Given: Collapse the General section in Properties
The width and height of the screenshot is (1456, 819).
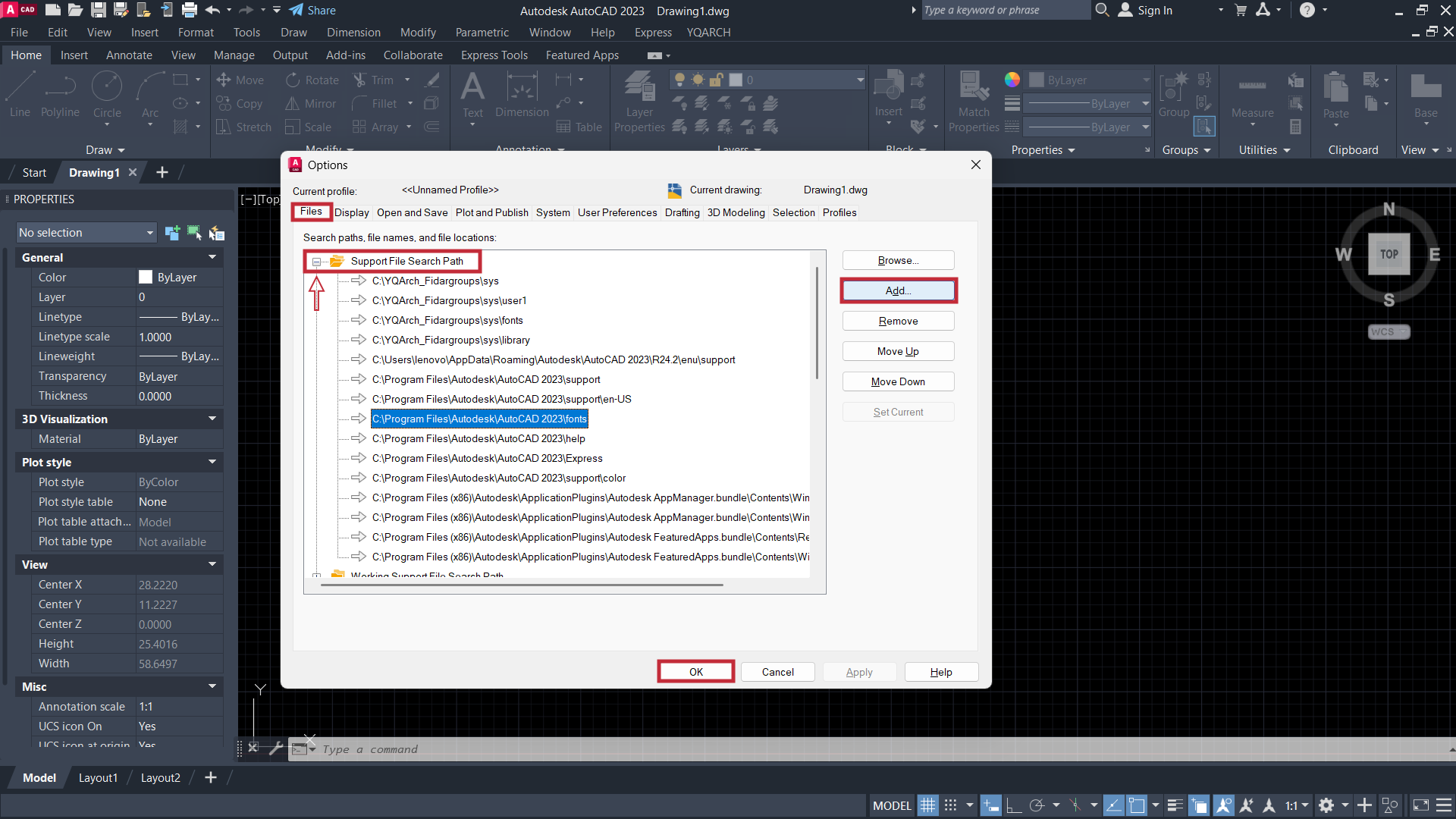Looking at the screenshot, I should click(212, 257).
